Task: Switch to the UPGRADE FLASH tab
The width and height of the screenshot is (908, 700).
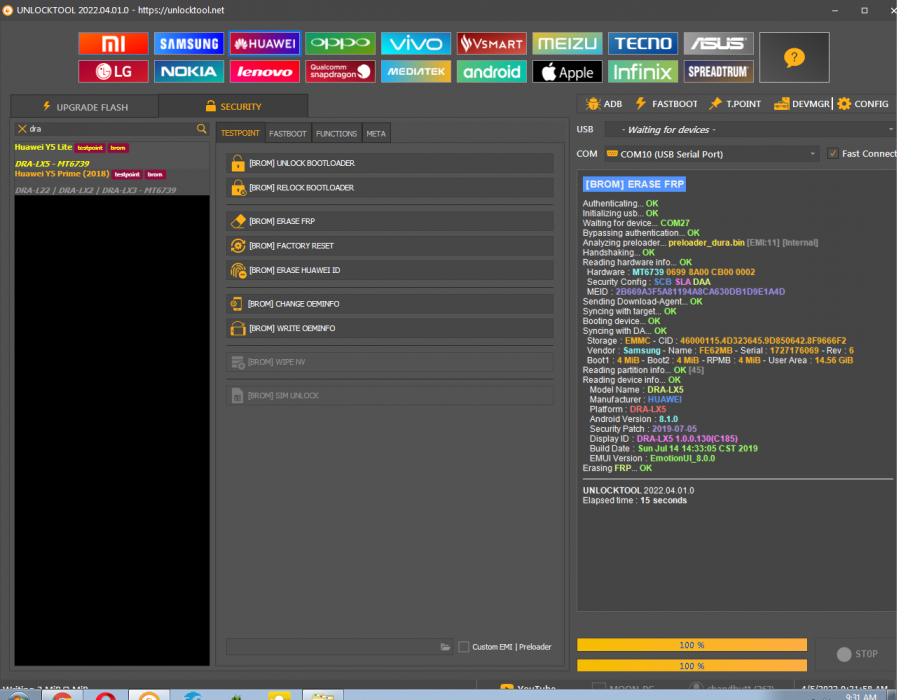Action: click(x=85, y=107)
